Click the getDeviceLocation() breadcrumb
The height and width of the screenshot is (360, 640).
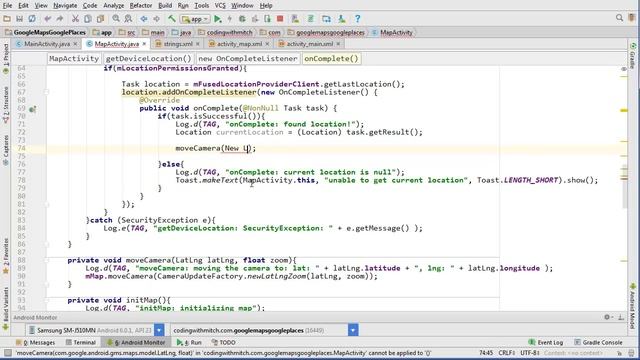149,59
